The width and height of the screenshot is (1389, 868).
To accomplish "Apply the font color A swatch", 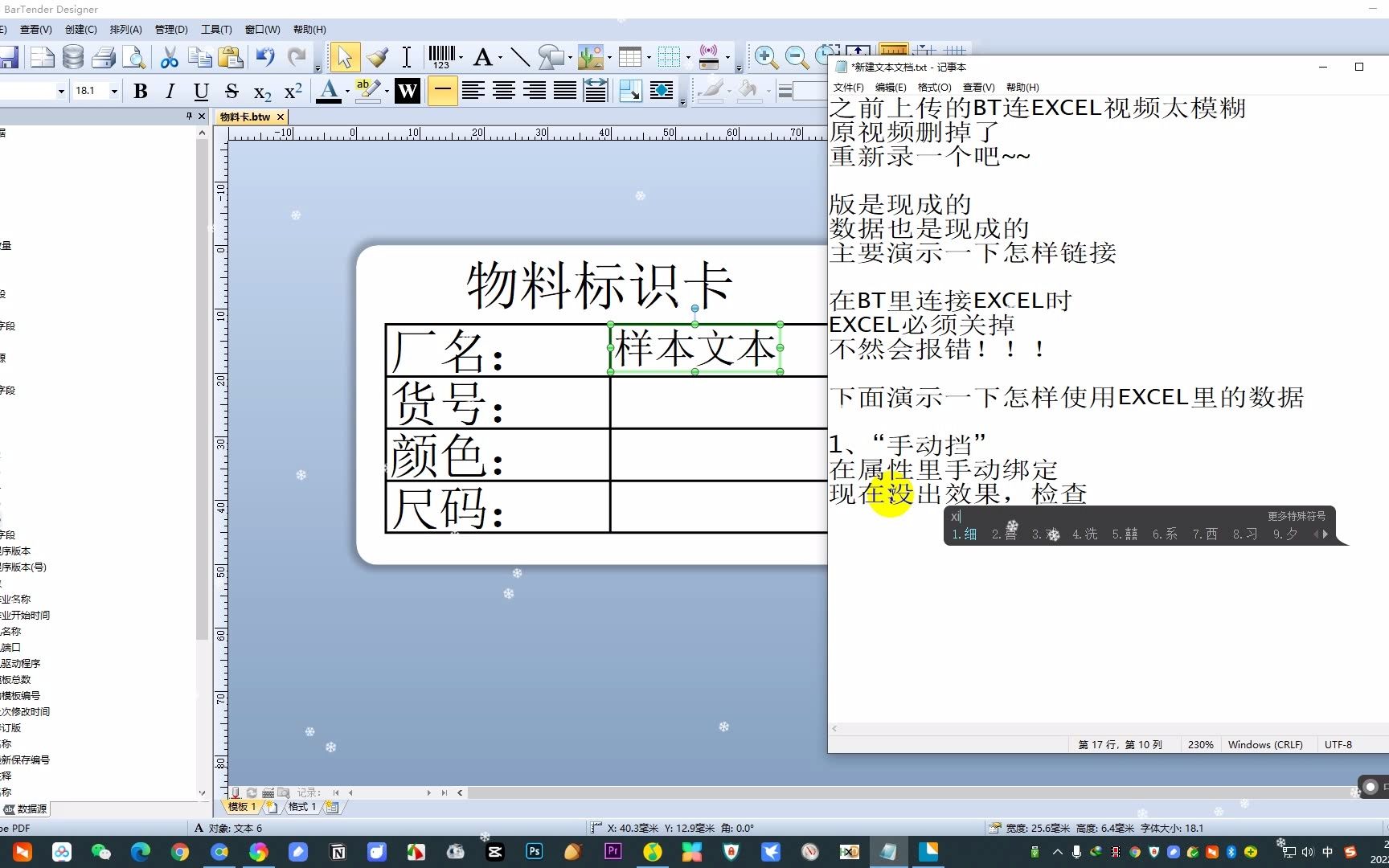I will pyautogui.click(x=328, y=91).
